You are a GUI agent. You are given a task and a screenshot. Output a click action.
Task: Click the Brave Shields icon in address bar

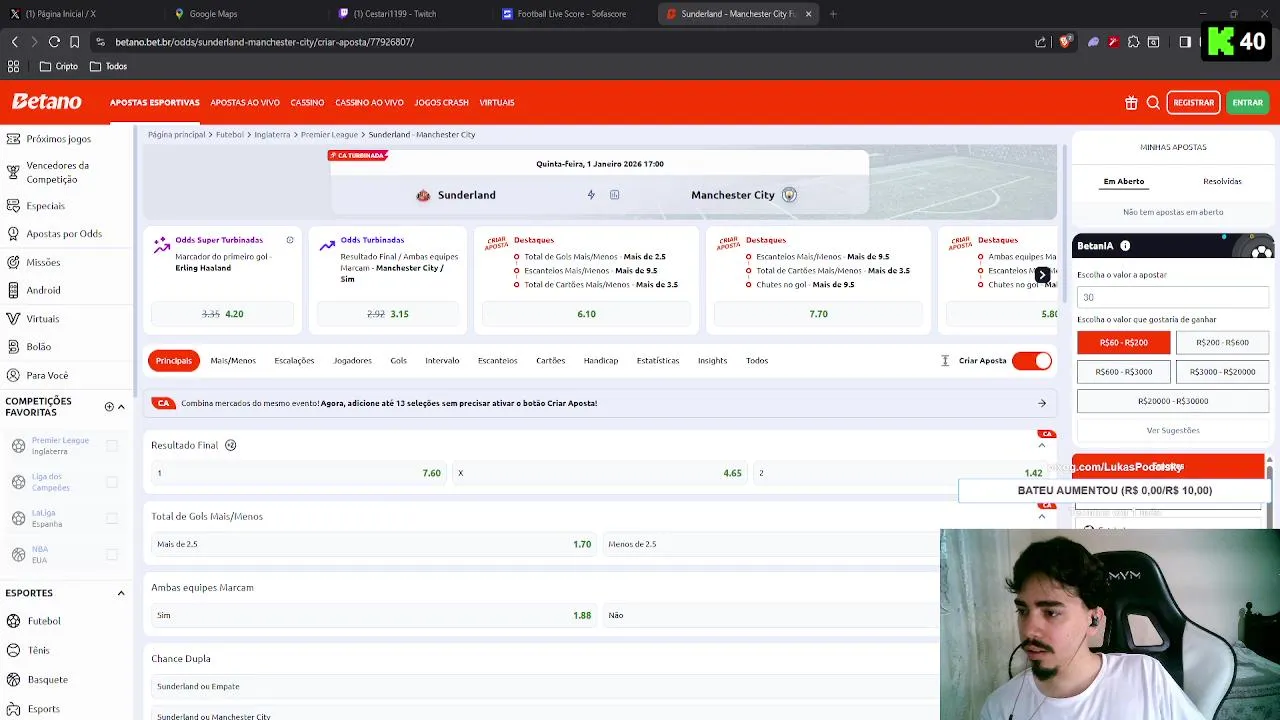[x=1065, y=42]
